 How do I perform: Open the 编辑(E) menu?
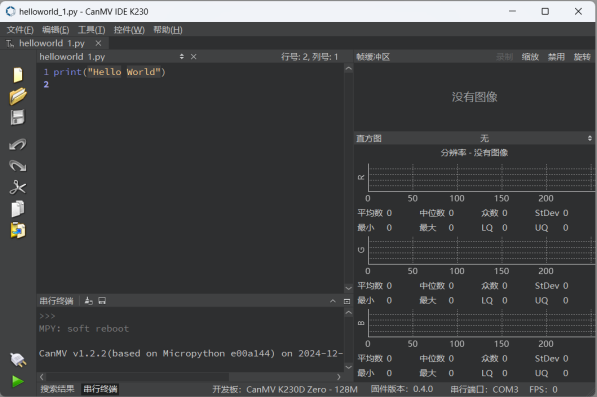tap(56, 30)
